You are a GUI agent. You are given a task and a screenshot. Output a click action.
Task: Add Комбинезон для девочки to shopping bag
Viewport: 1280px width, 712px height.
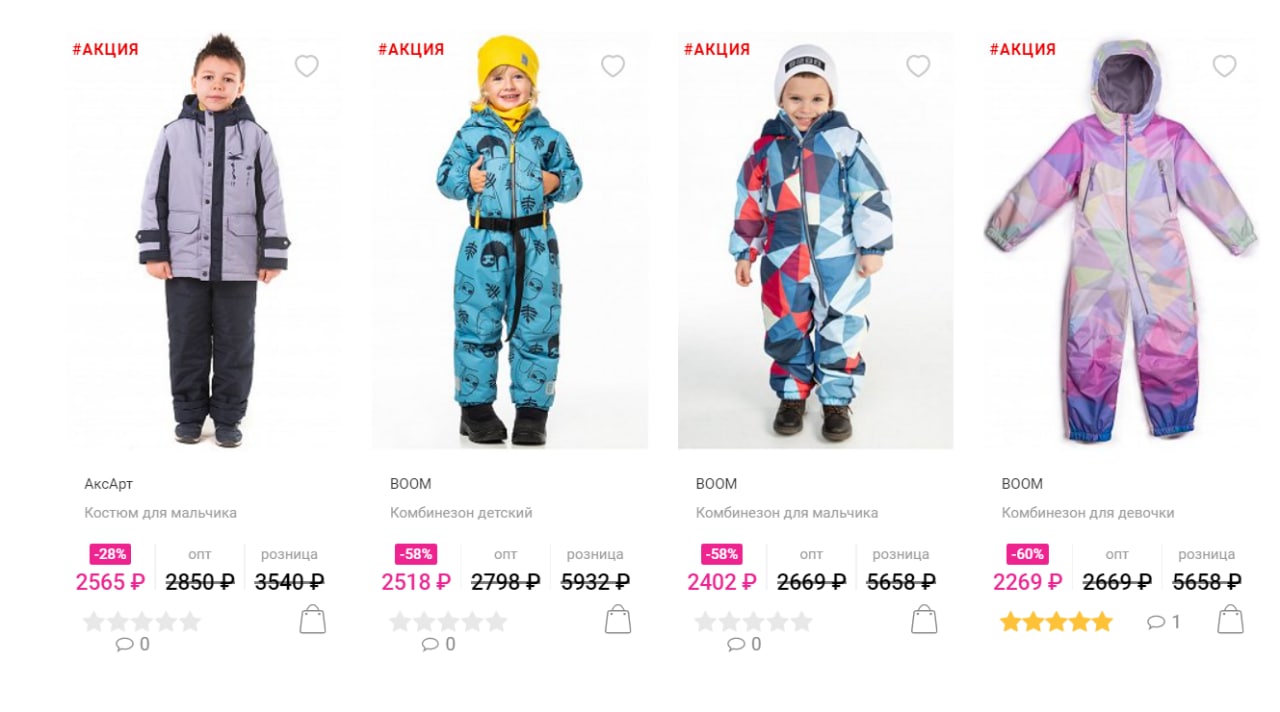pyautogui.click(x=1230, y=619)
